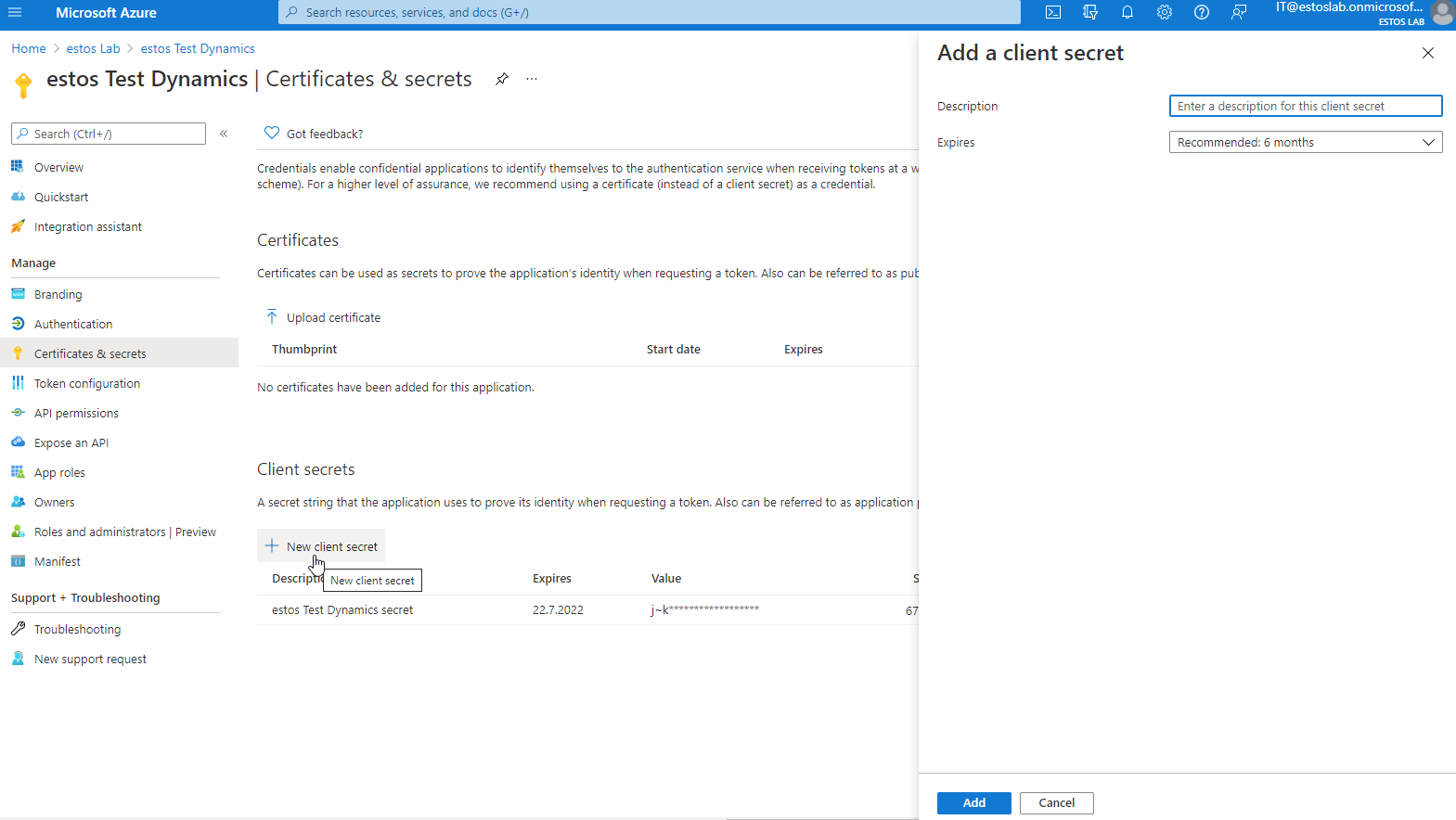
Task: Click the help question mark icon
Action: click(x=1202, y=13)
